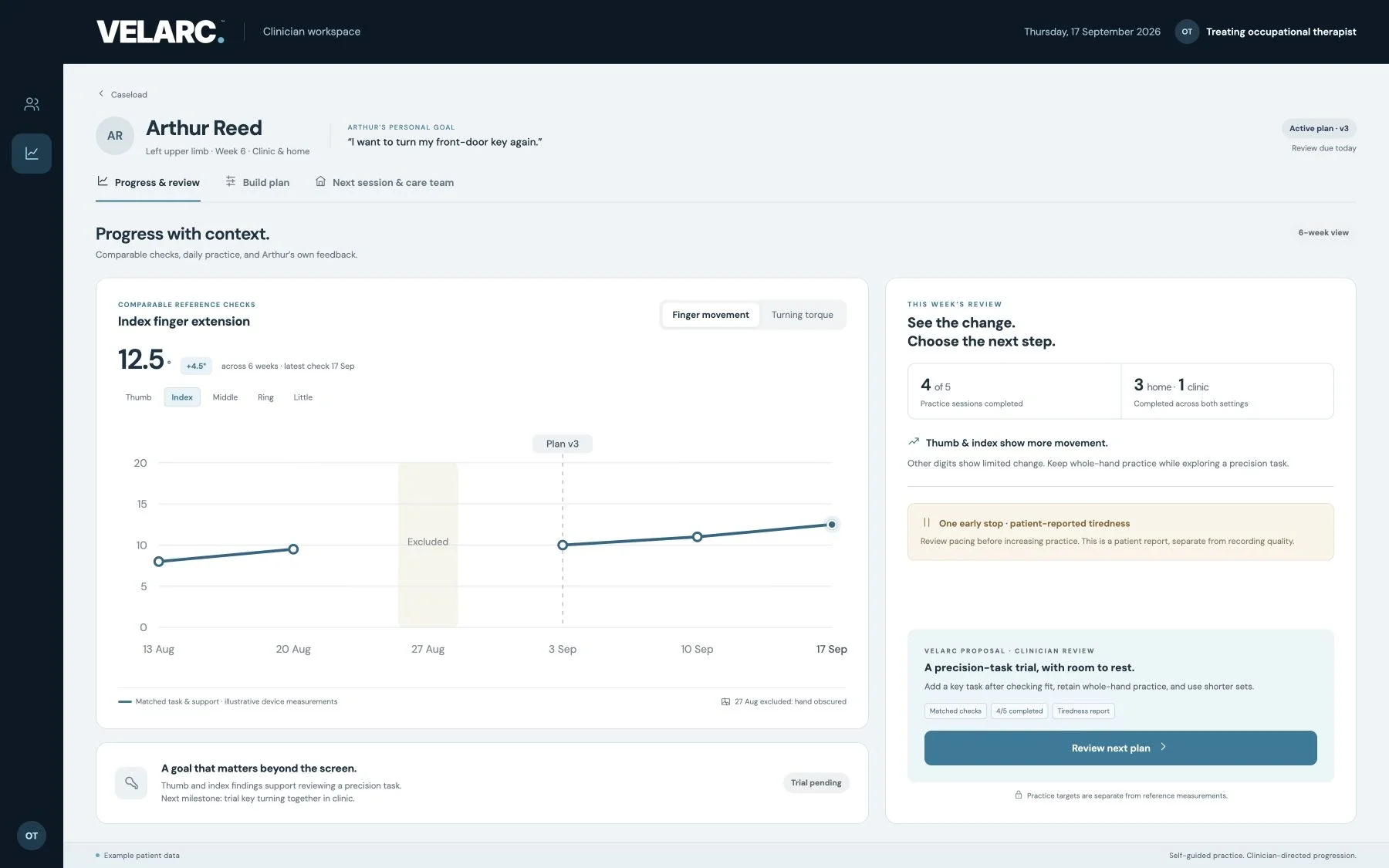The image size is (1389, 868).
Task: Click the 17 Sep data point on chart
Action: (831, 525)
